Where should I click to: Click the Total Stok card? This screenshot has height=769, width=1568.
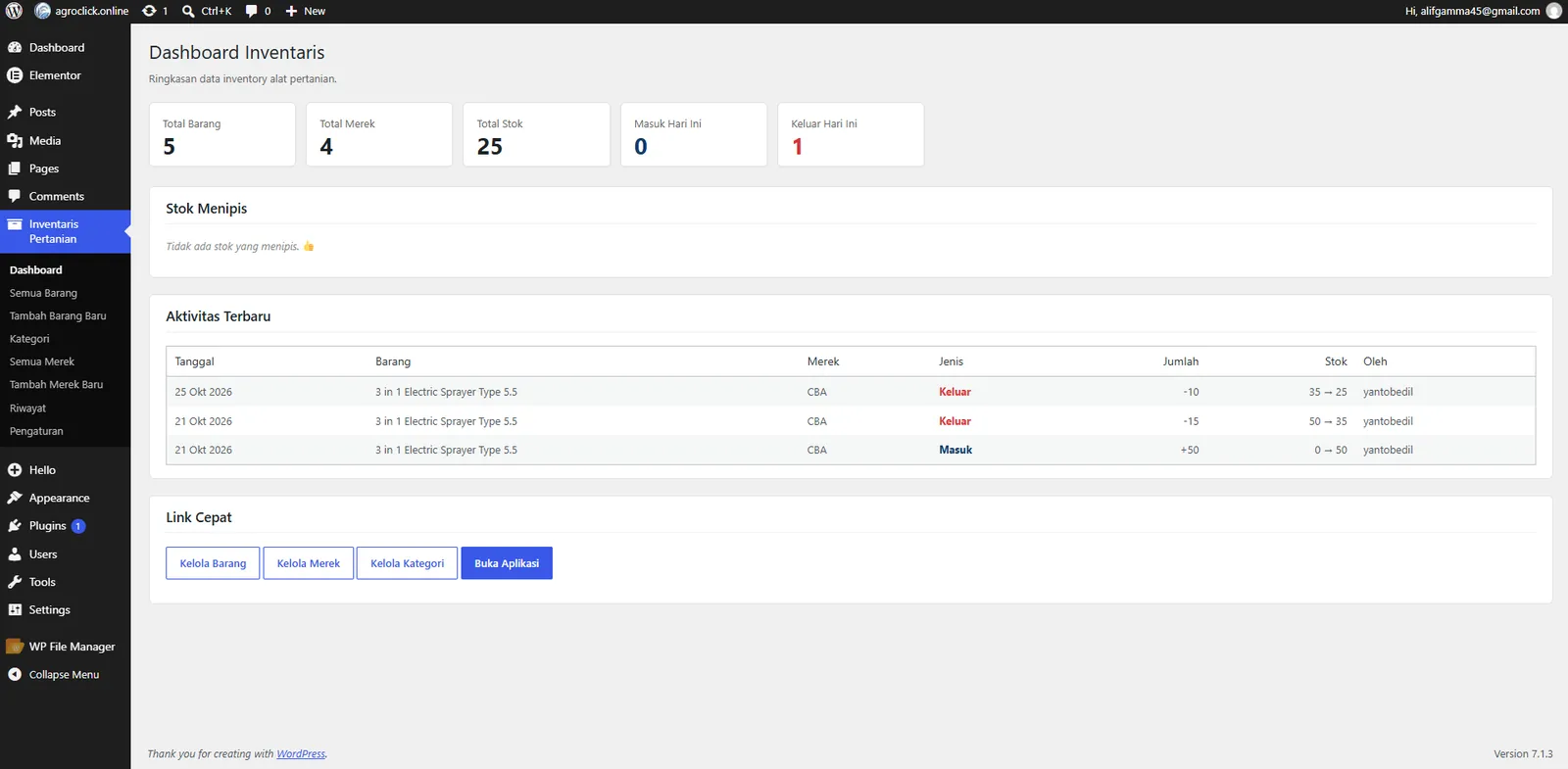[536, 134]
